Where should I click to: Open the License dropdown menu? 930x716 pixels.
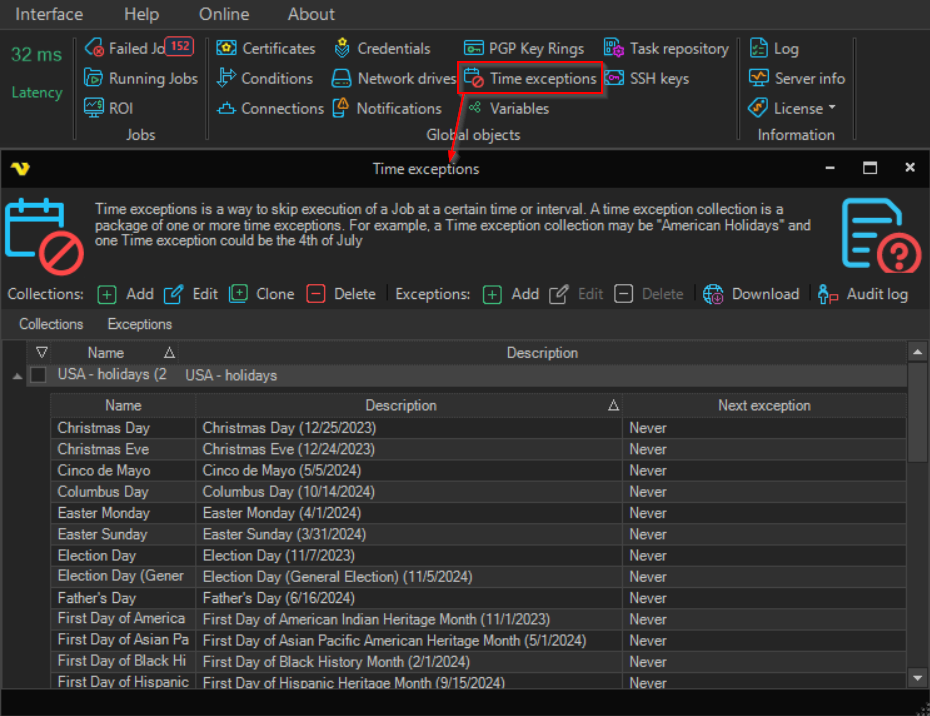click(x=792, y=108)
